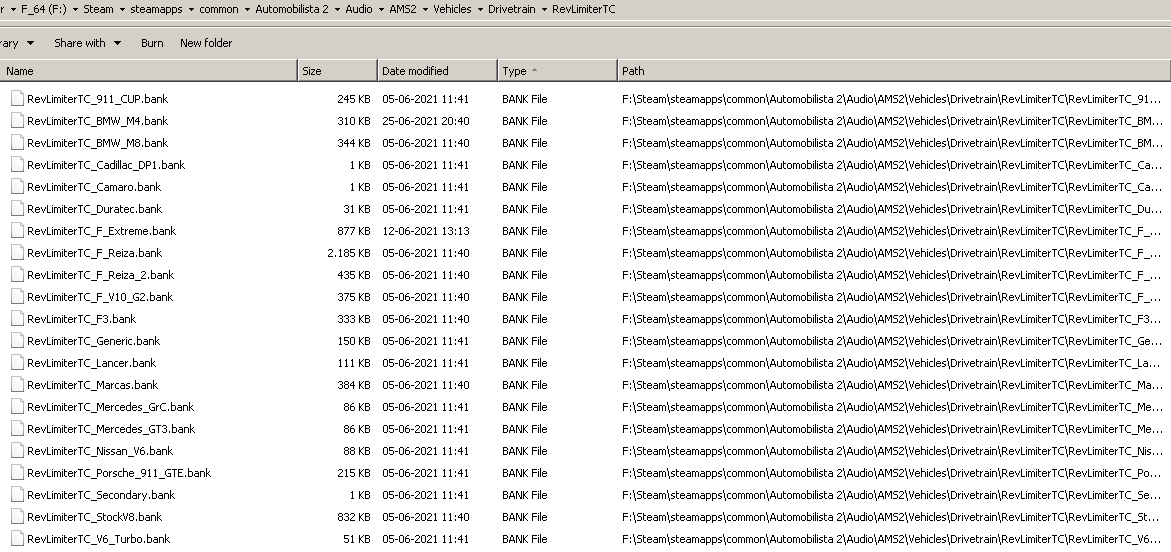Click the 2.185 KB size value
Viewport: 1171px width, 552px height.
pyautogui.click(x=349, y=253)
